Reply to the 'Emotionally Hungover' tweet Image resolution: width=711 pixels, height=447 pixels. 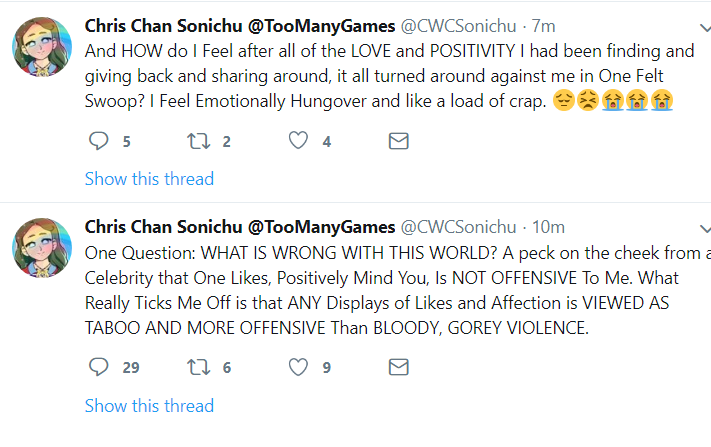point(98,141)
